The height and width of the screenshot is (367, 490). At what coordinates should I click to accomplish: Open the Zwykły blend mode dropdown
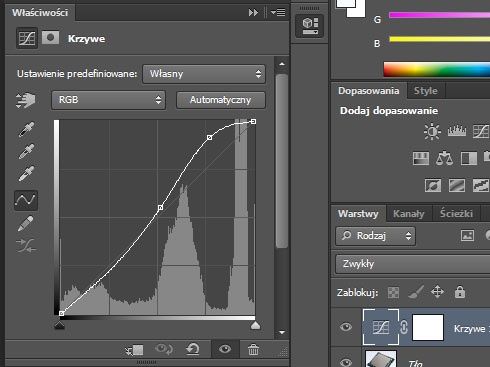[413, 264]
